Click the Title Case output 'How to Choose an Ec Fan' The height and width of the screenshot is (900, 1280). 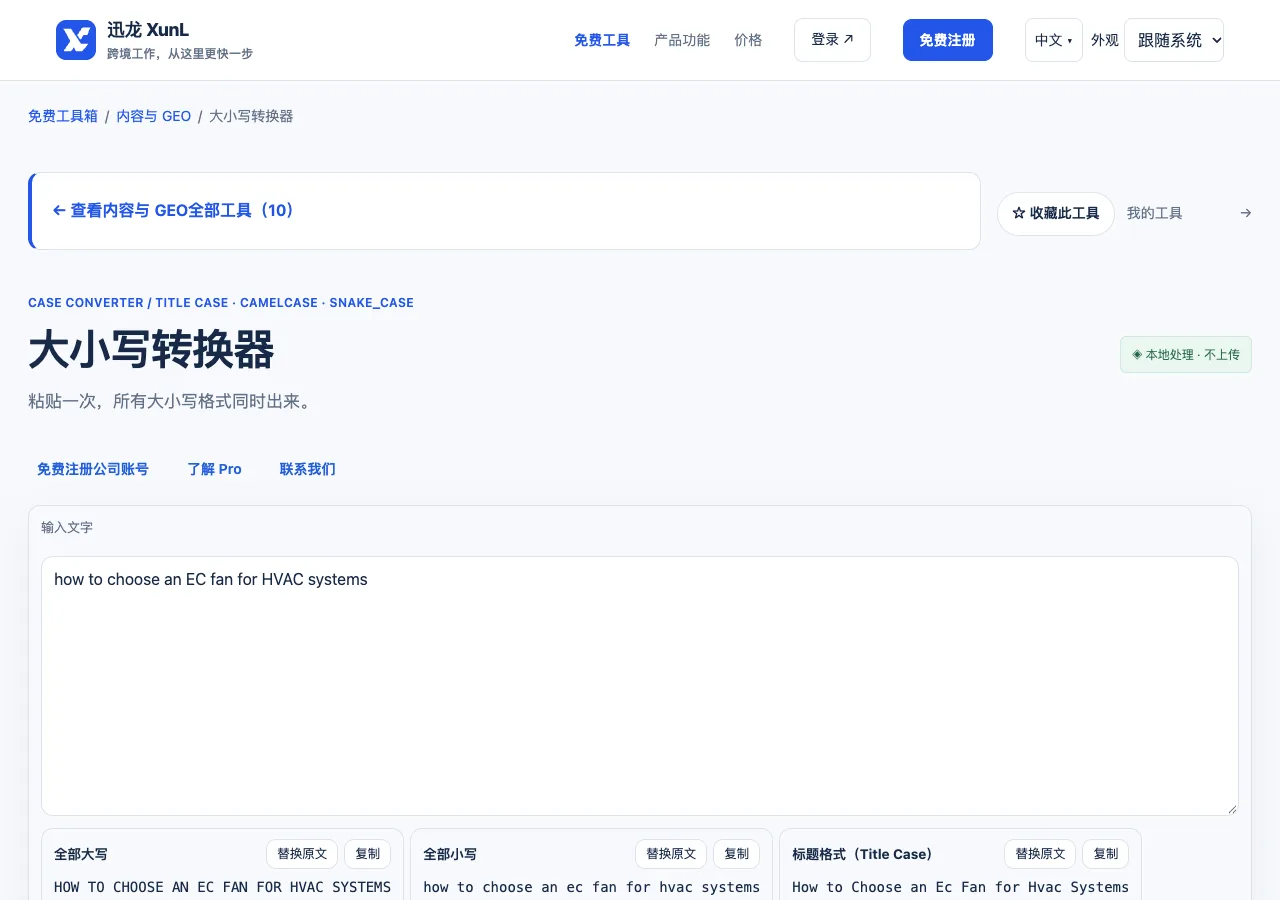961,887
